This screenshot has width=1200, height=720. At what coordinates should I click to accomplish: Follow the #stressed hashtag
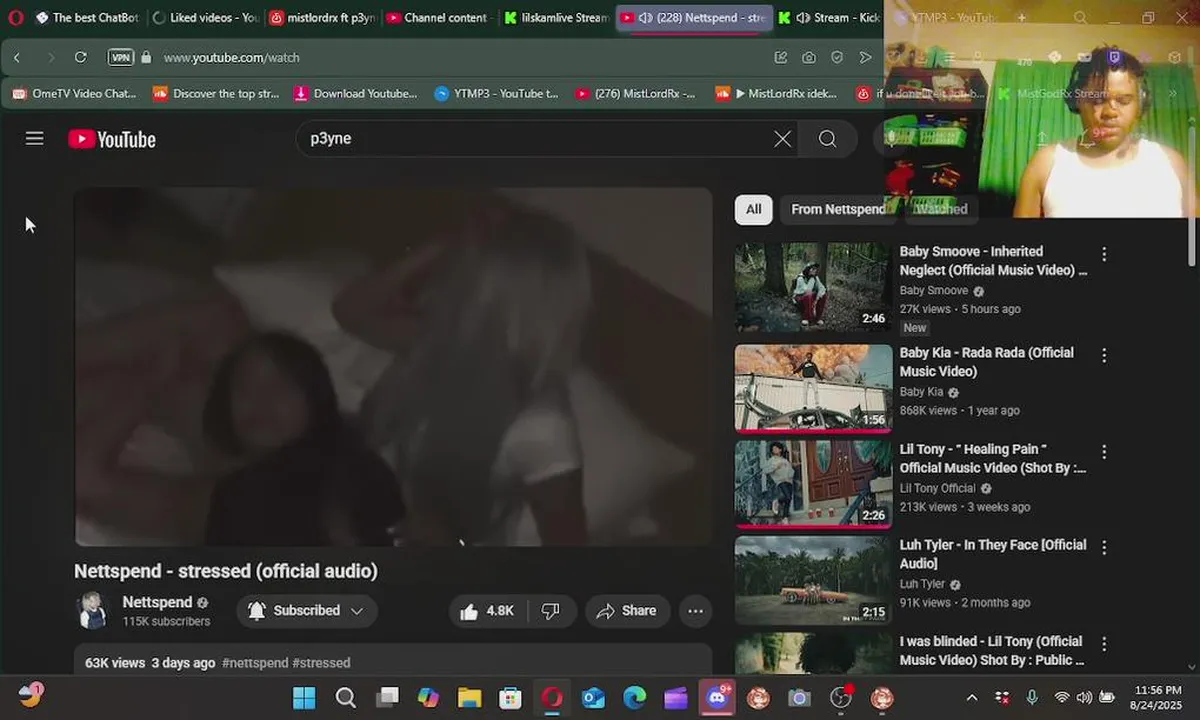coord(321,663)
